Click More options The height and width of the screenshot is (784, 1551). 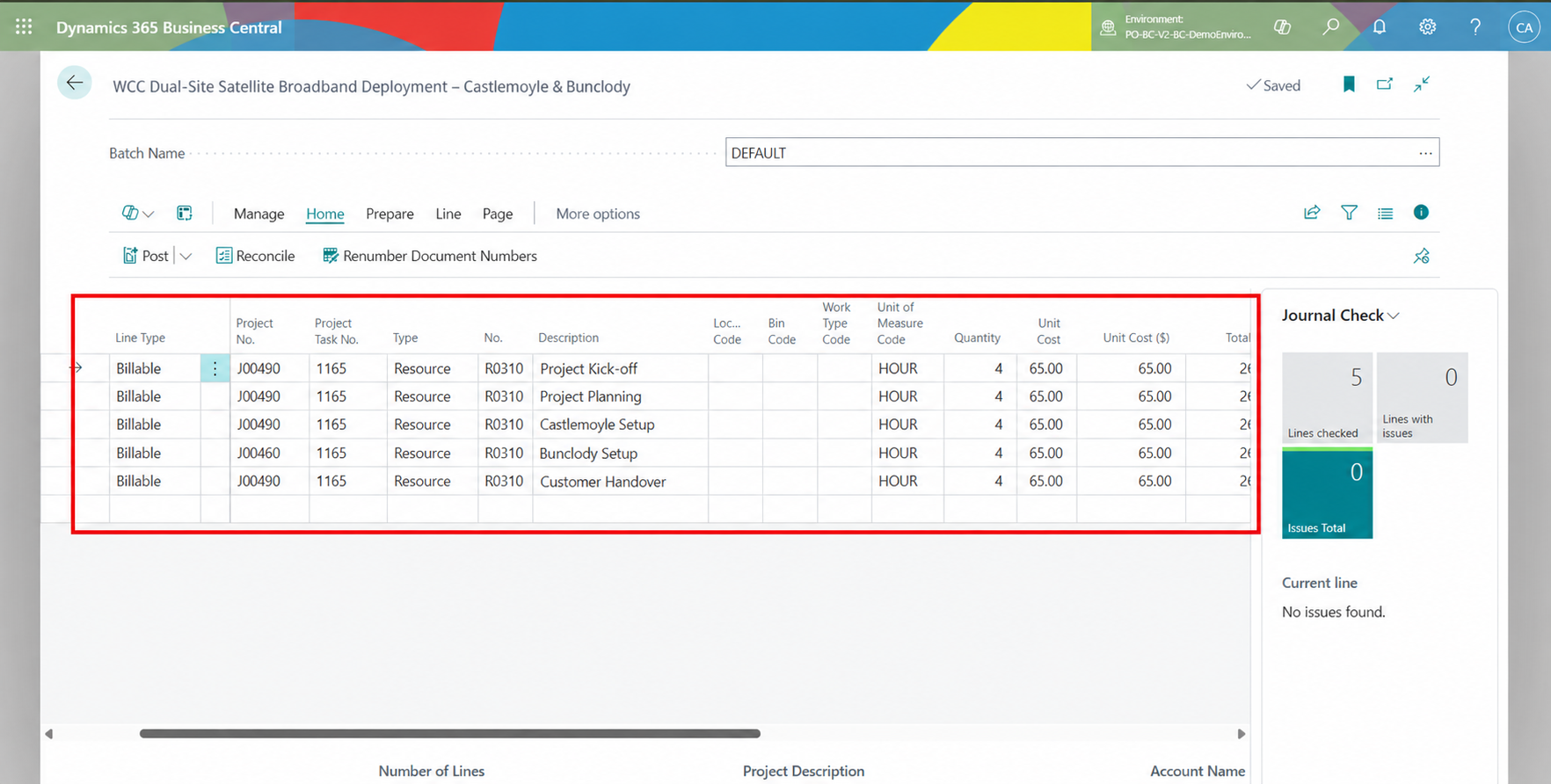[598, 214]
